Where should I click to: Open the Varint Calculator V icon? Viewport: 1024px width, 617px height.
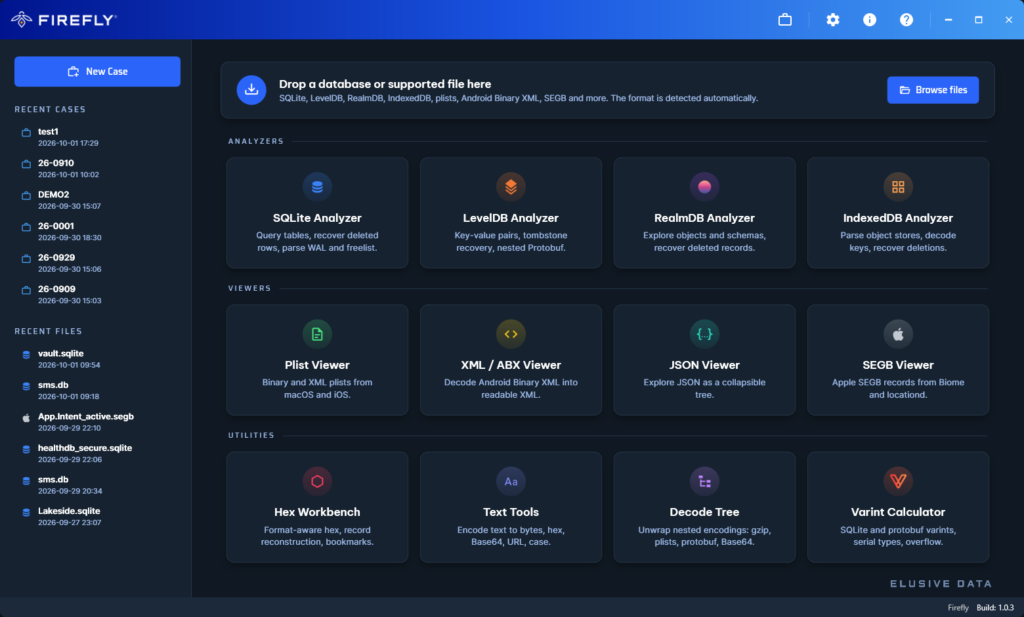coord(898,481)
